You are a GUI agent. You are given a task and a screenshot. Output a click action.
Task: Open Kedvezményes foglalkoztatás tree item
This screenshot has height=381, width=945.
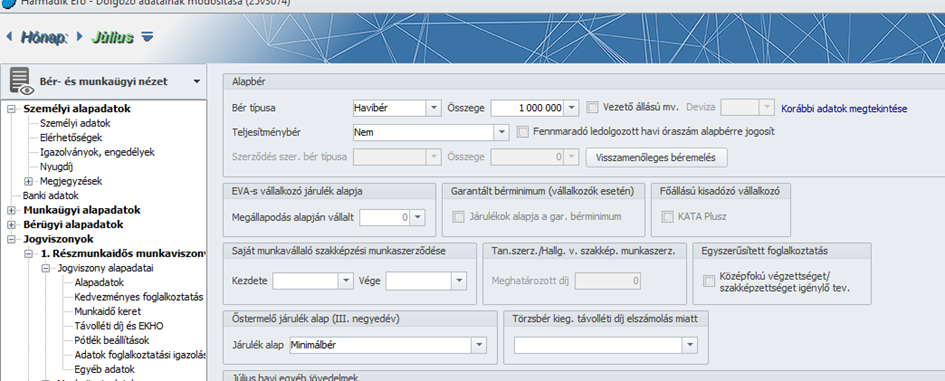[139, 297]
